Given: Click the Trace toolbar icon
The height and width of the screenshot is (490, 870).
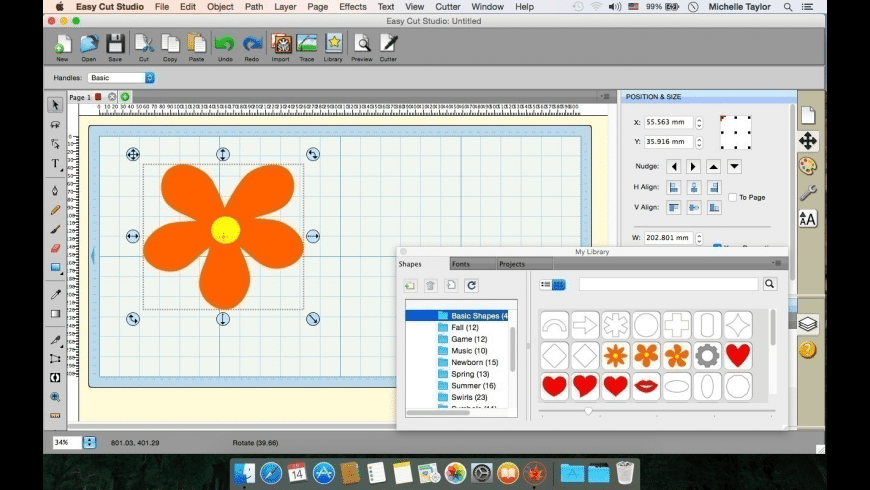Looking at the screenshot, I should pos(307,46).
